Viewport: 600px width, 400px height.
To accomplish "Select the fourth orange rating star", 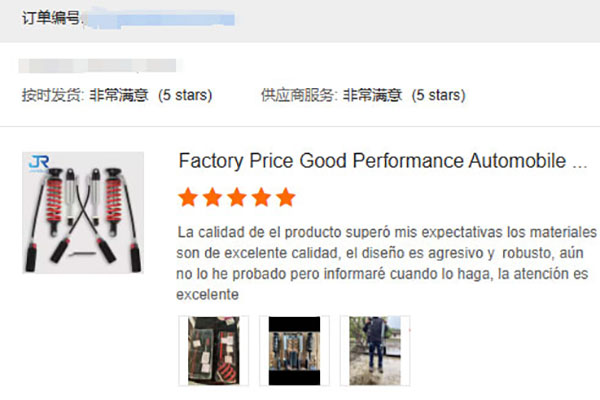I will pos(261,197).
